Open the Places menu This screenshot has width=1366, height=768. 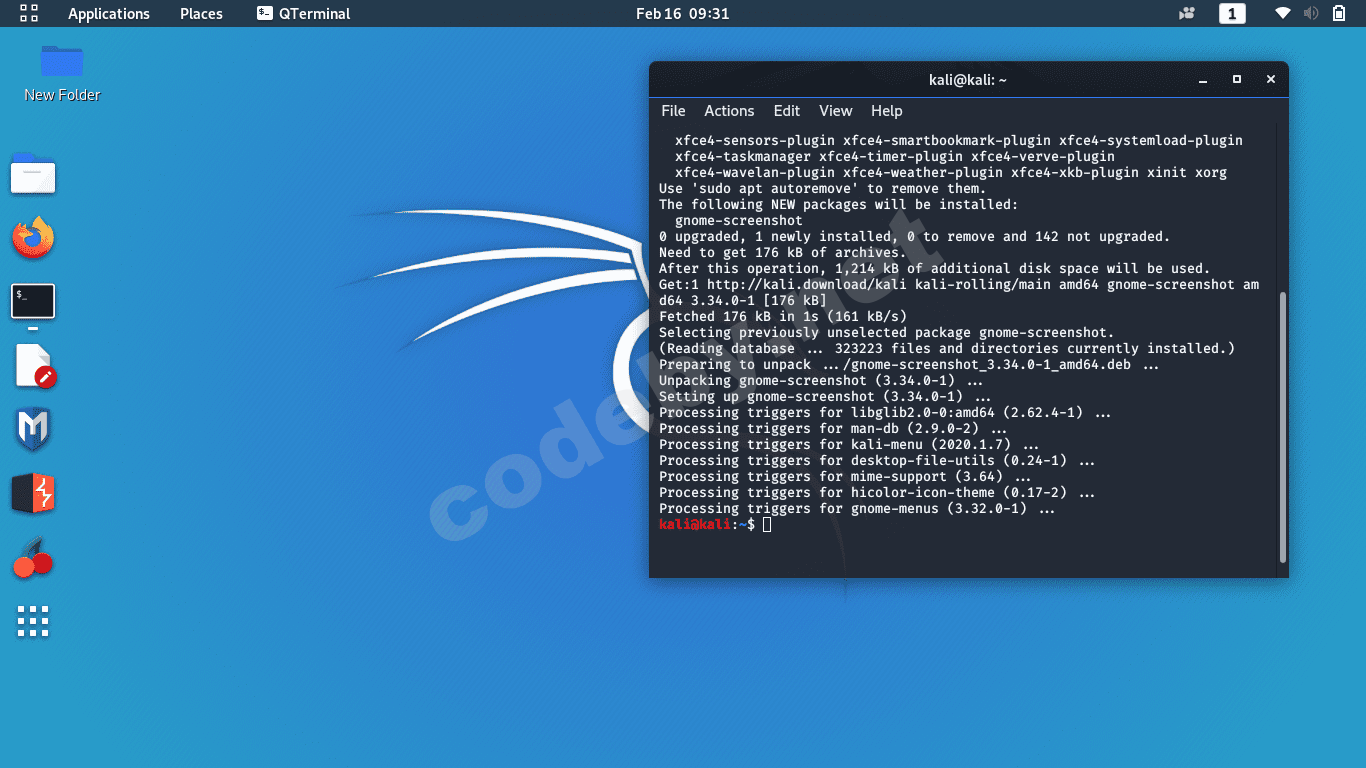tap(201, 13)
